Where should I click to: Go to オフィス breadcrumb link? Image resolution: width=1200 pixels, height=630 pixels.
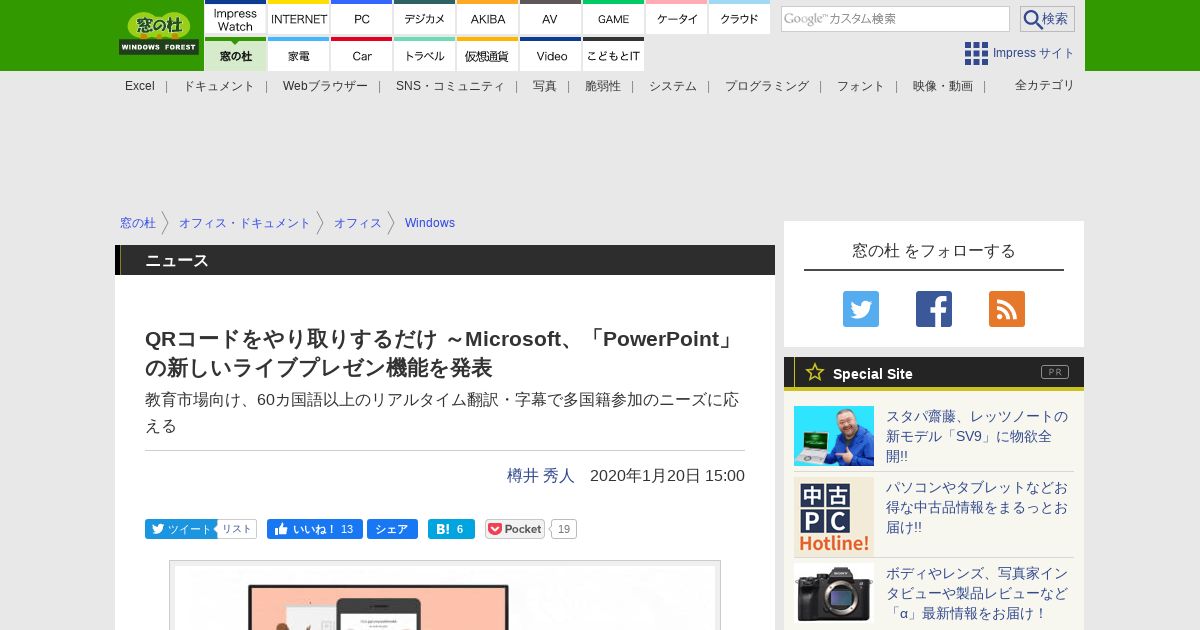coord(358,223)
